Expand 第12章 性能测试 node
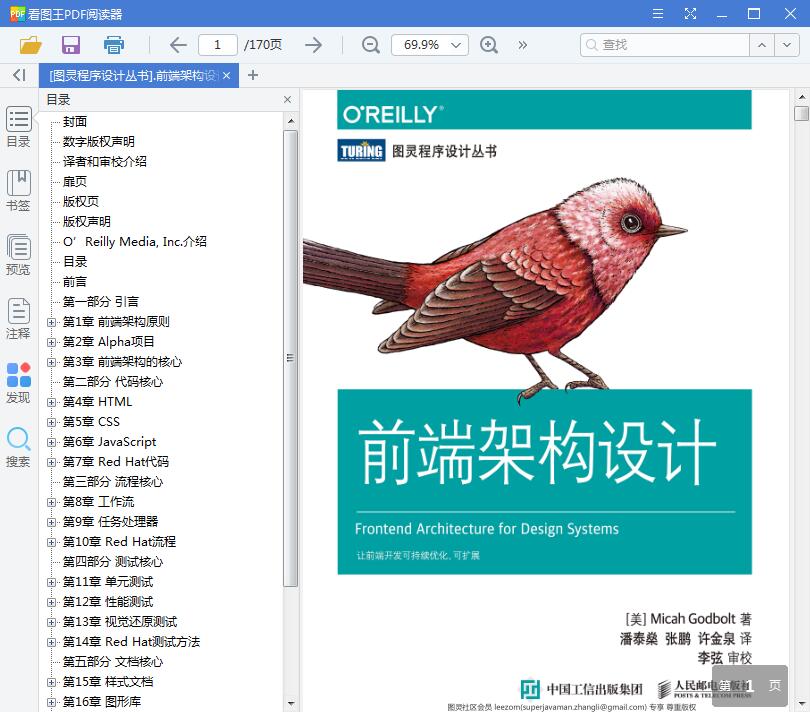810x712 pixels. point(51,602)
